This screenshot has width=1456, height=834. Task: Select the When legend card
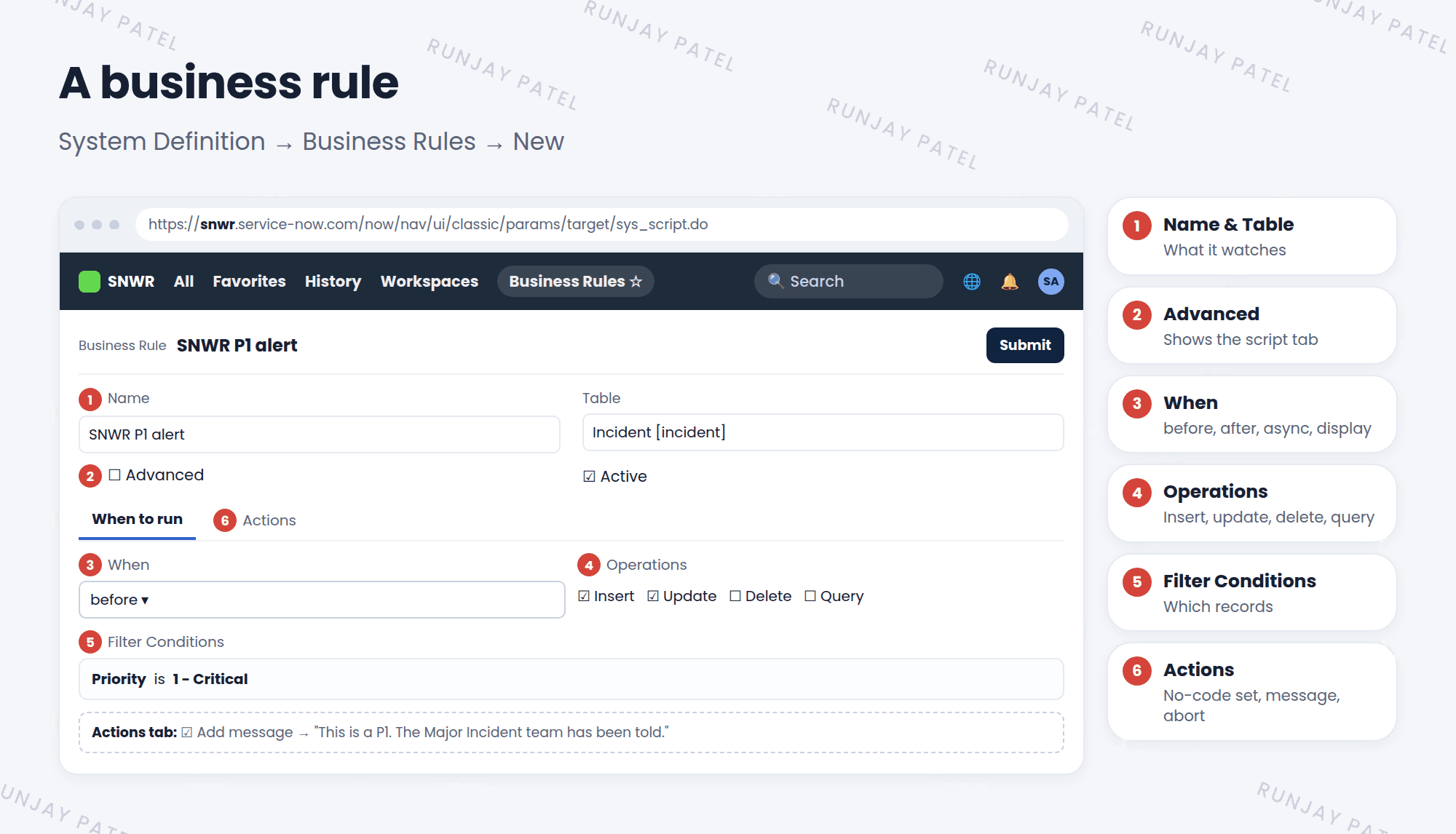tap(1252, 415)
